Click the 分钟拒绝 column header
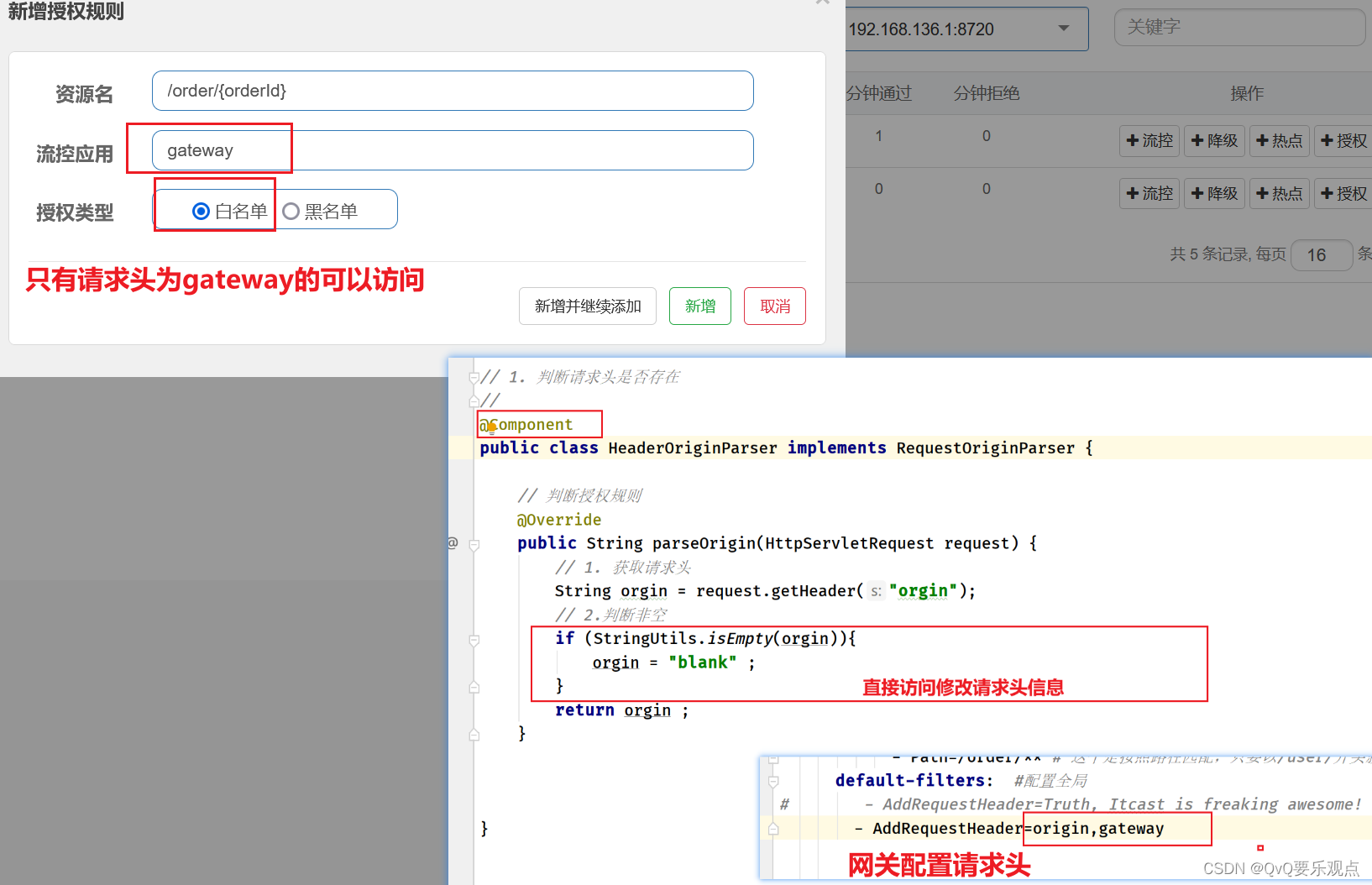 coord(987,93)
